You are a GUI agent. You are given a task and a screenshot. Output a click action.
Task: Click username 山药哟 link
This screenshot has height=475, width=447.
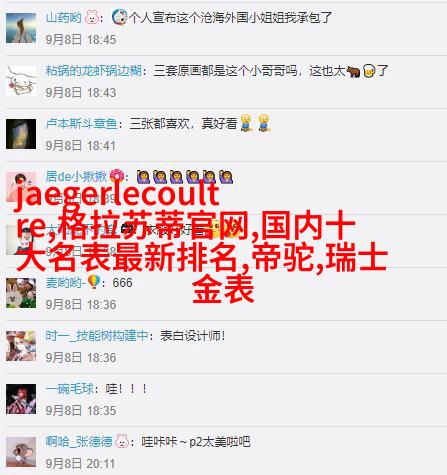(x=63, y=17)
